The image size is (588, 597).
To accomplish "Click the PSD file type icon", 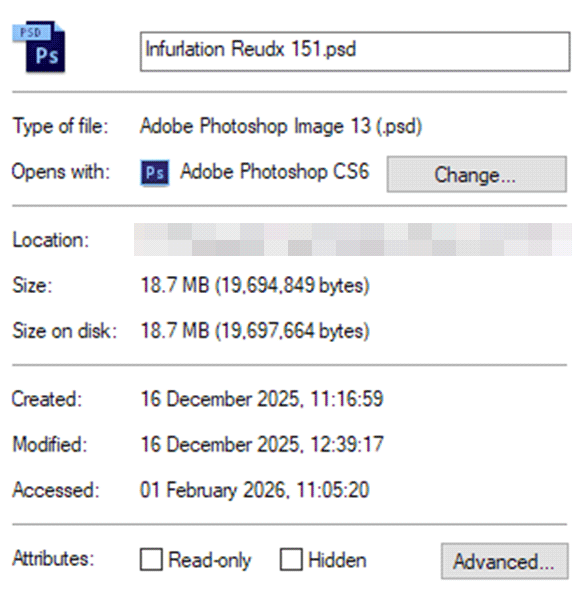I will (x=39, y=46).
